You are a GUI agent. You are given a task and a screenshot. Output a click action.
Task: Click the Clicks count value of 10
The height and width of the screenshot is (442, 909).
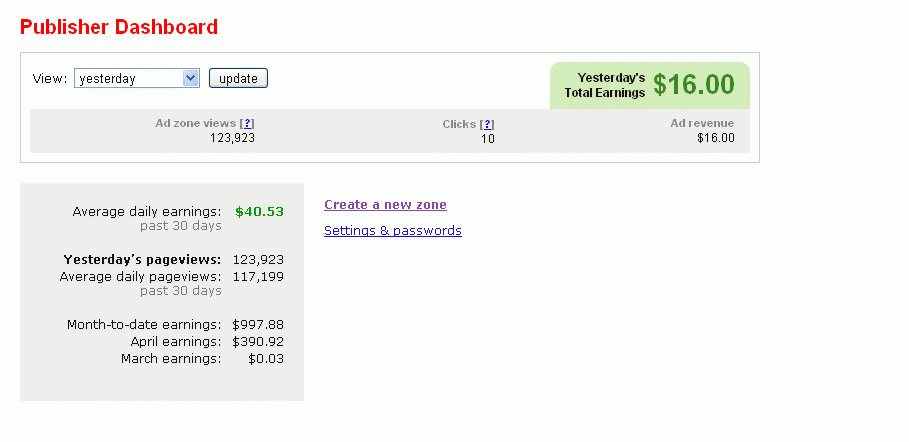click(x=487, y=139)
